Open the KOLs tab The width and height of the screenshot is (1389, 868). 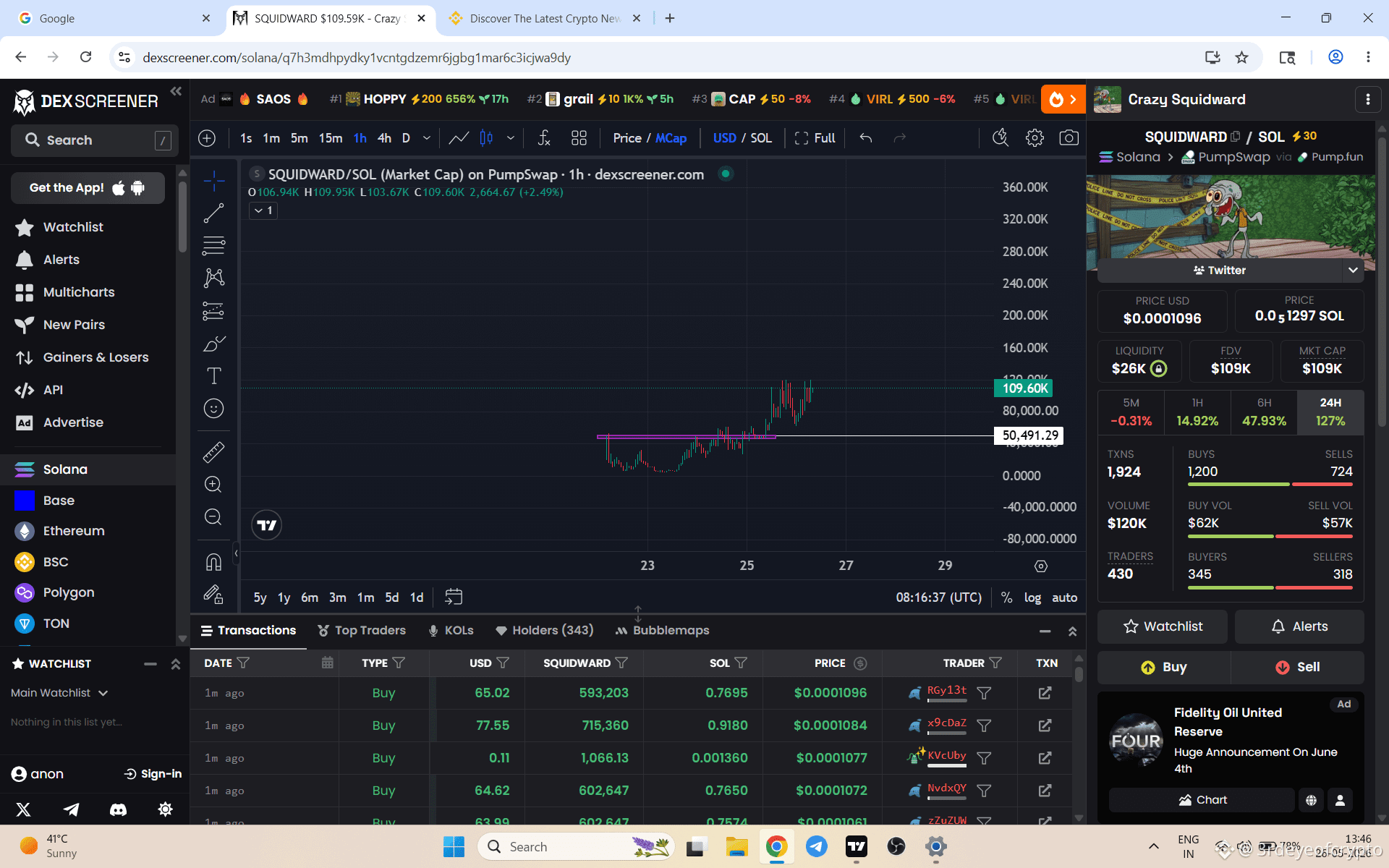click(451, 630)
